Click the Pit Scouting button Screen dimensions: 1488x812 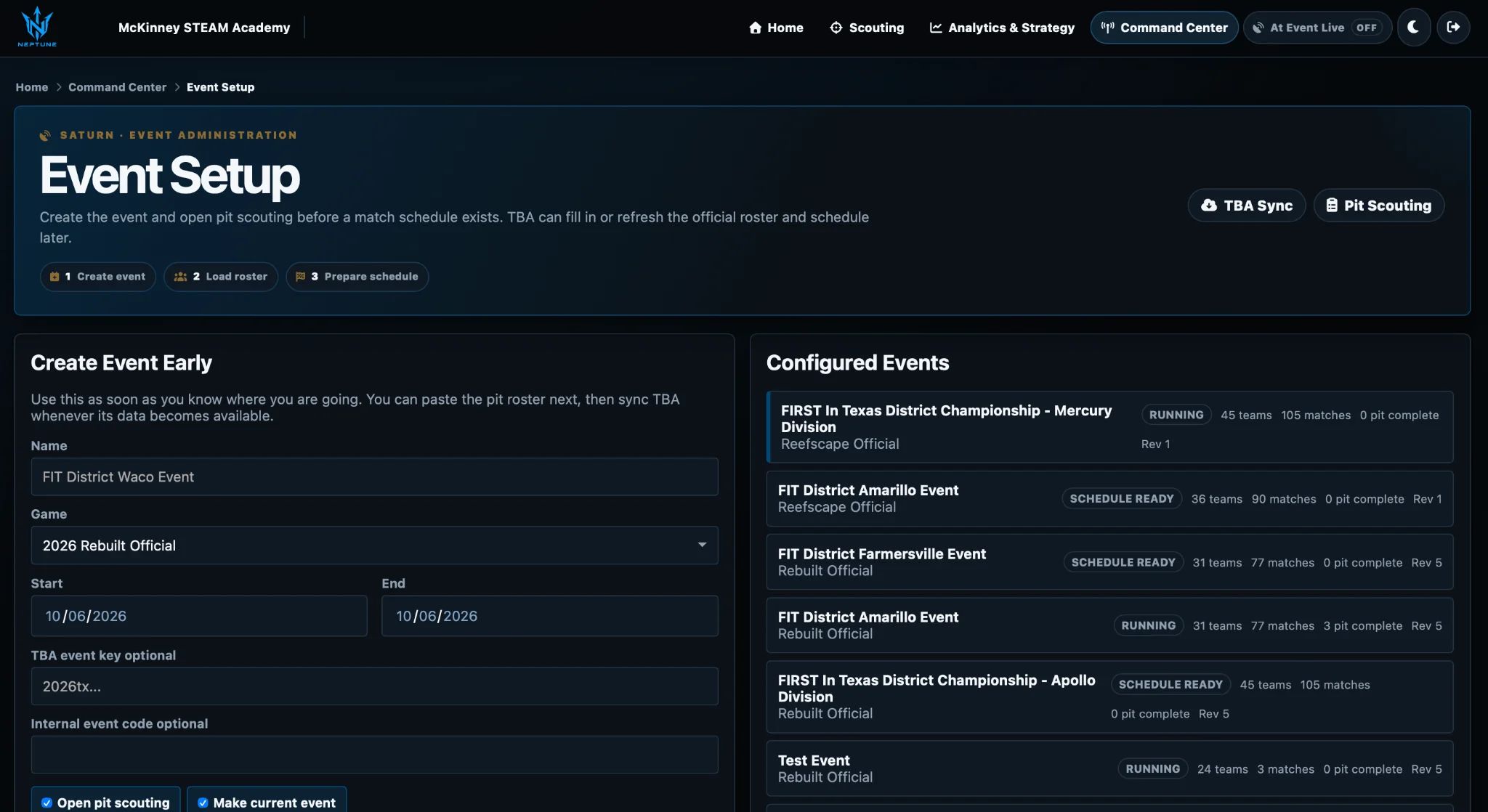tap(1378, 206)
